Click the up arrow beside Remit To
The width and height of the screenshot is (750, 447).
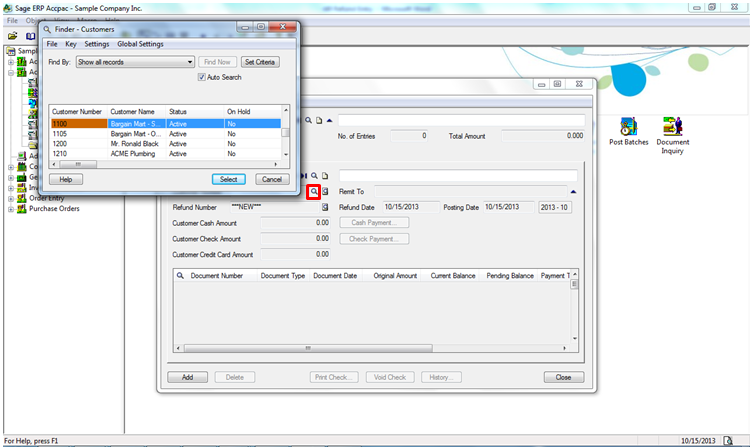573,191
